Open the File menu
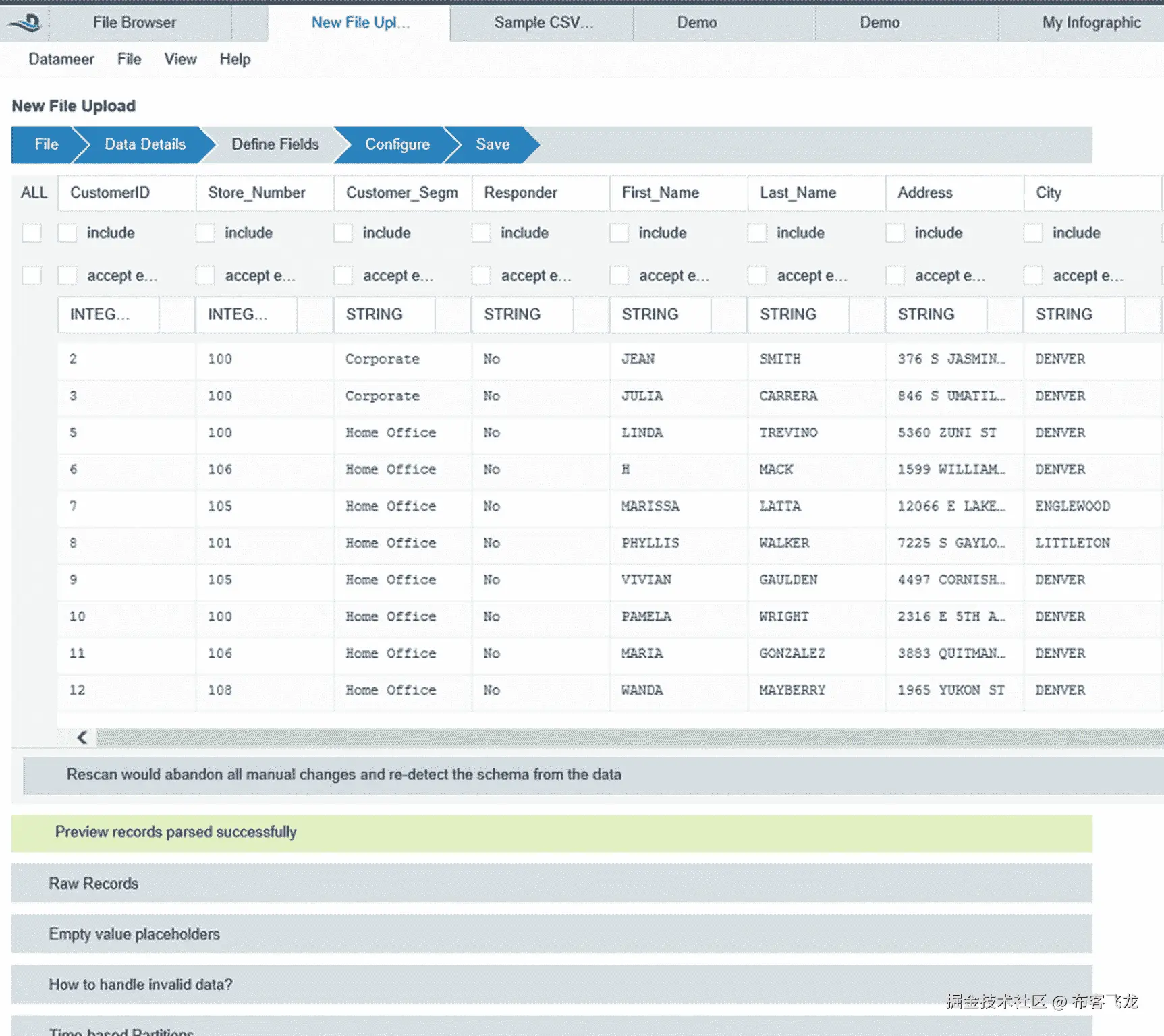The image size is (1164, 1036). (x=129, y=59)
